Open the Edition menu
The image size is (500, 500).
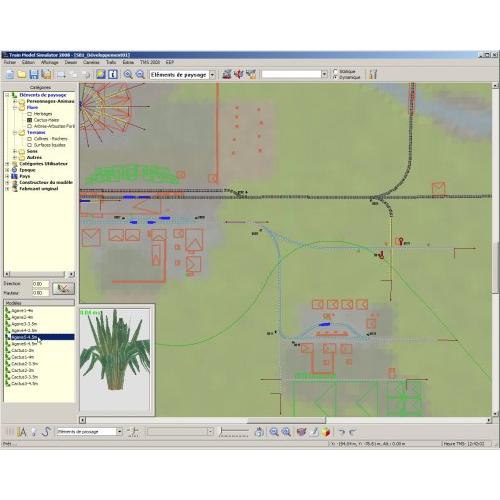(28, 62)
